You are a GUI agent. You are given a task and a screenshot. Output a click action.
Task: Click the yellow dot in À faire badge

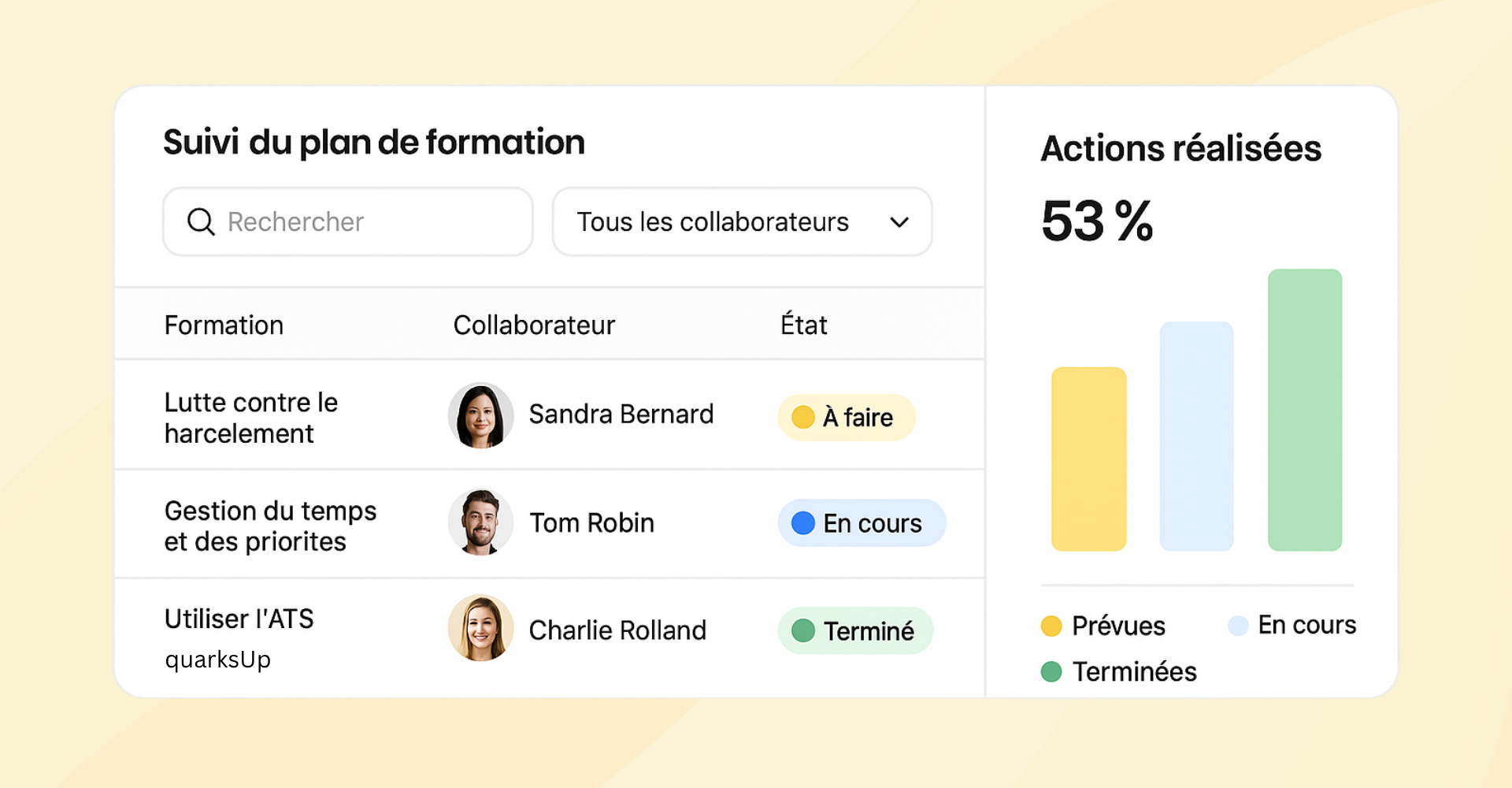pos(802,417)
